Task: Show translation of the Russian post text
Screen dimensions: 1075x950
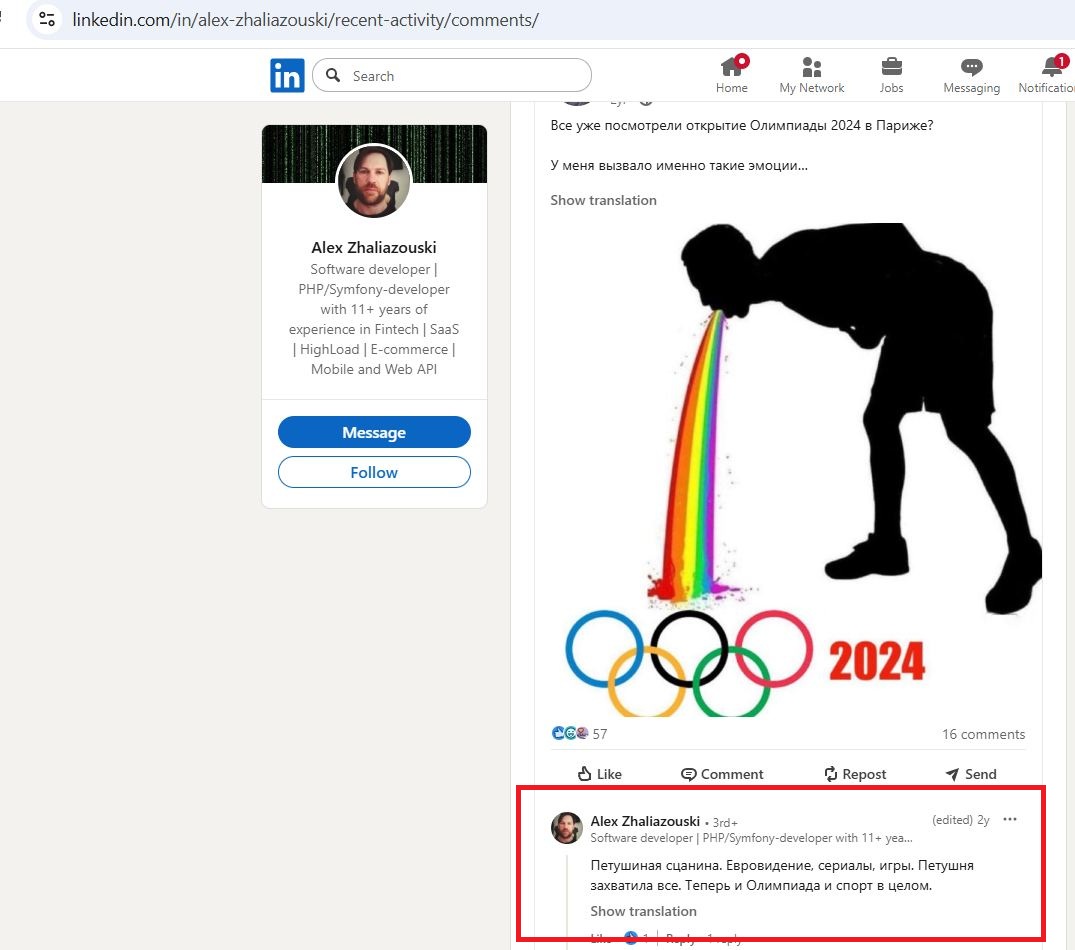Action: click(x=603, y=200)
